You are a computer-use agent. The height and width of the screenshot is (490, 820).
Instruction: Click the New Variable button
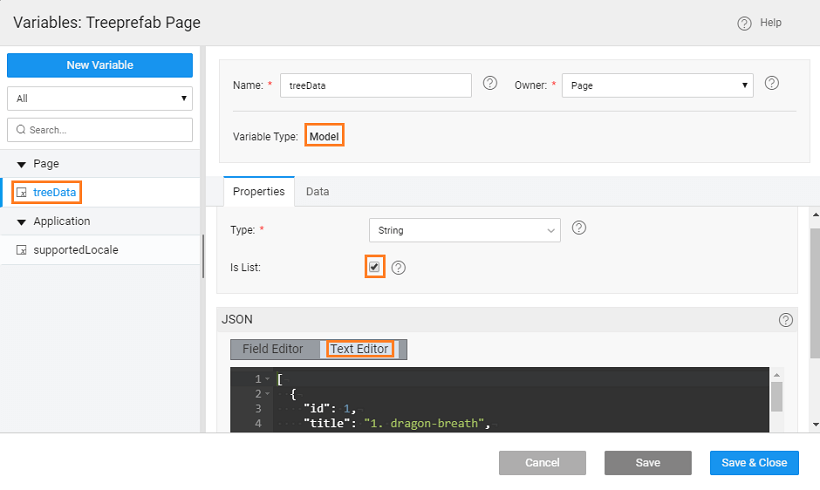click(x=100, y=65)
